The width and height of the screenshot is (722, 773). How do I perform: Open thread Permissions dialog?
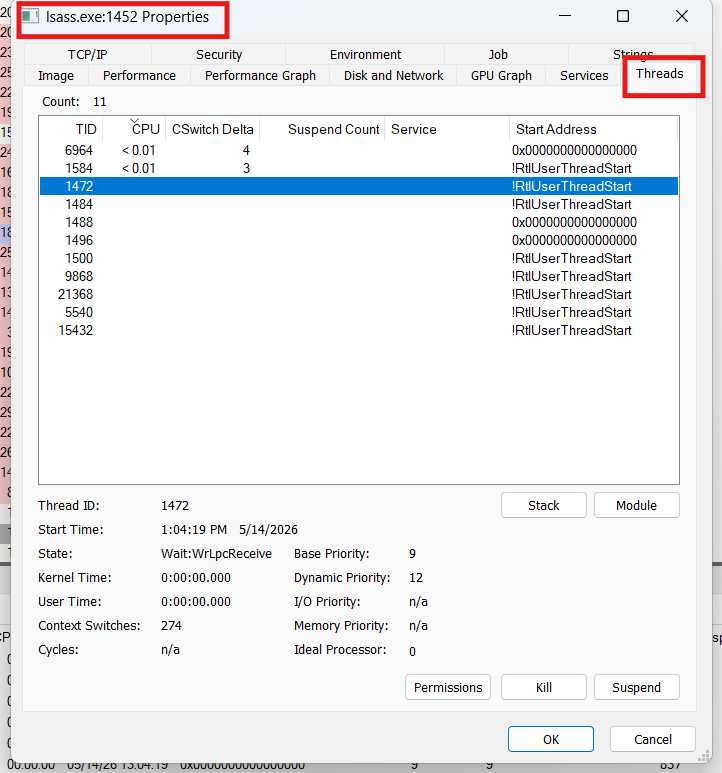(x=447, y=687)
